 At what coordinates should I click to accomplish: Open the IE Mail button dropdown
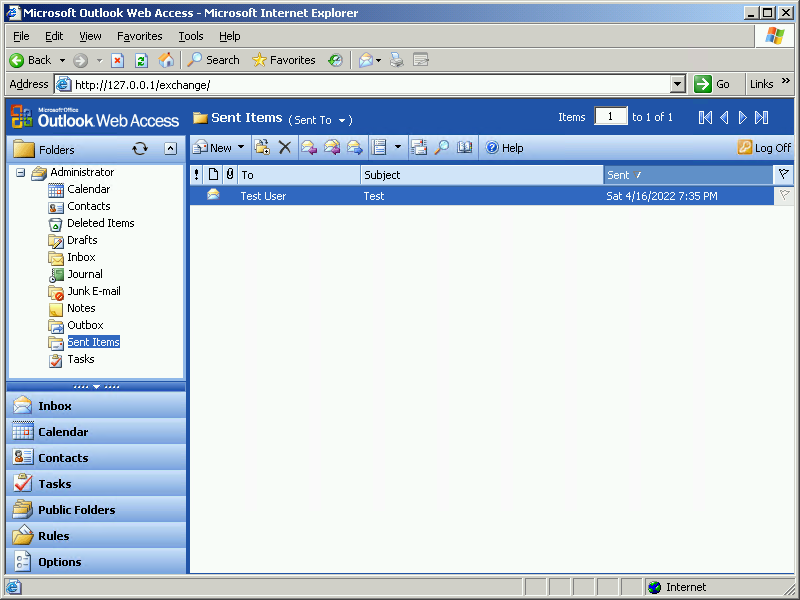click(378, 60)
